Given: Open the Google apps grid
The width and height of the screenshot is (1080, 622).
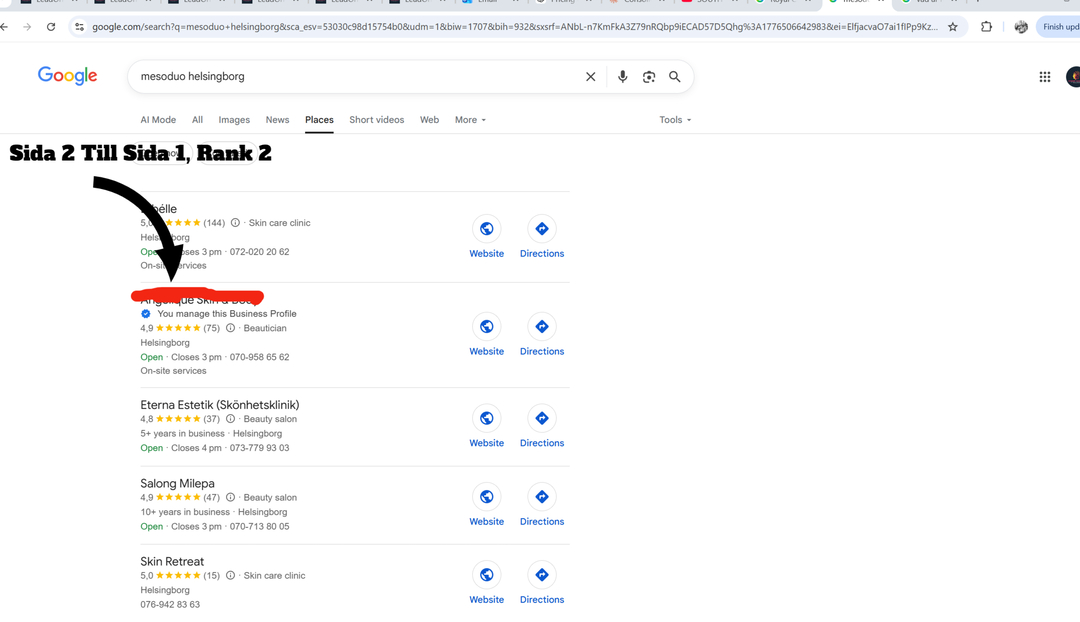Looking at the screenshot, I should pos(1045,76).
